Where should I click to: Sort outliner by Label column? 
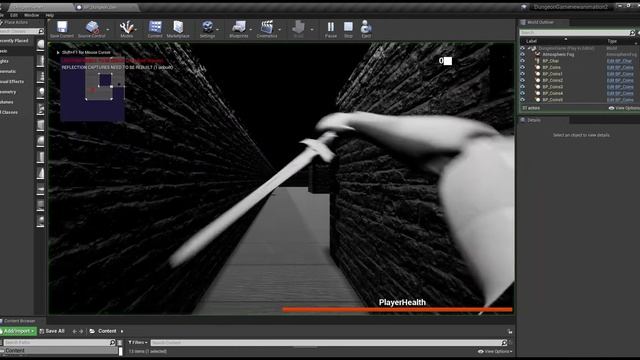click(531, 41)
